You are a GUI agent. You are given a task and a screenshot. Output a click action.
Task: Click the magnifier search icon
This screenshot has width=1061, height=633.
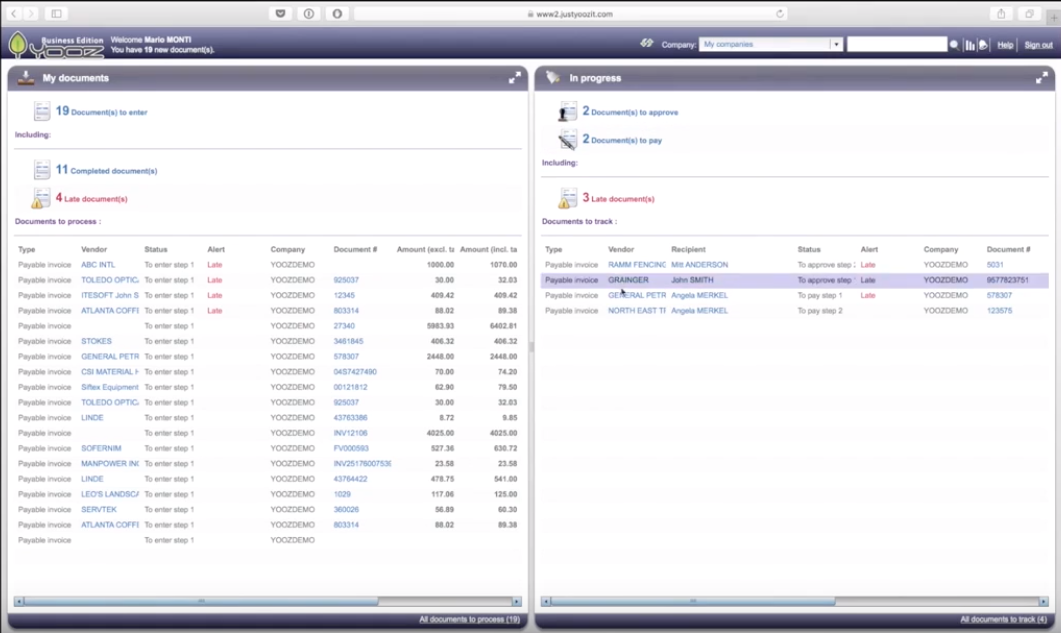coord(954,45)
